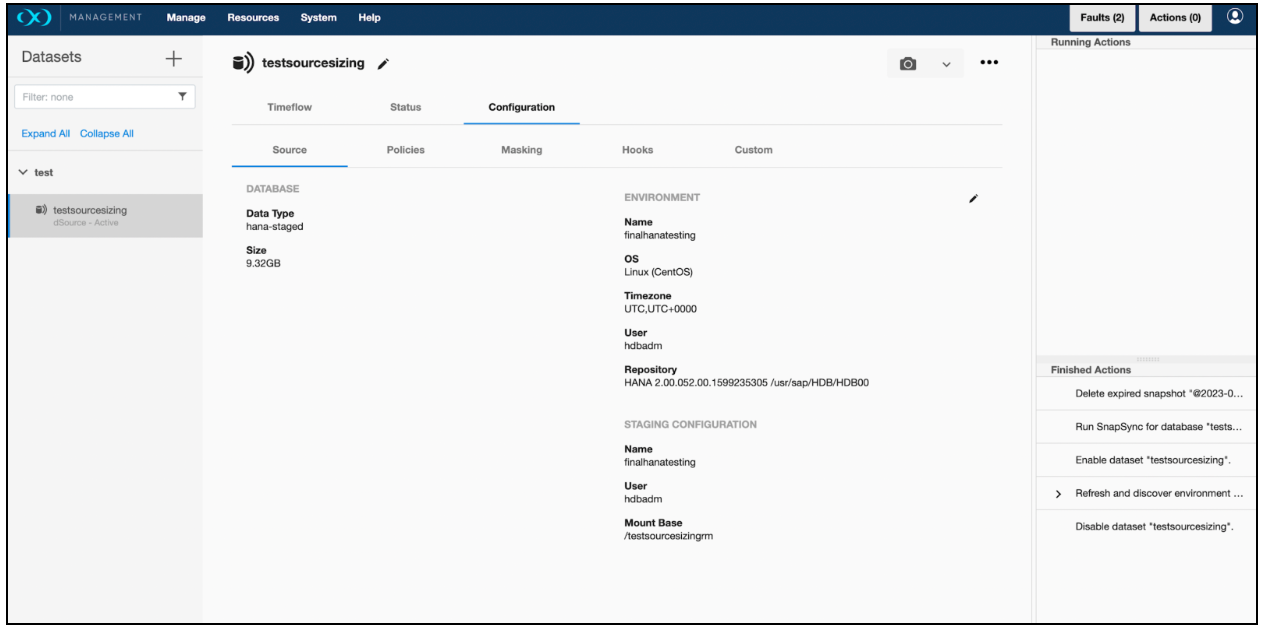Switch to the Timeflow tab
1264x630 pixels.
coord(289,107)
